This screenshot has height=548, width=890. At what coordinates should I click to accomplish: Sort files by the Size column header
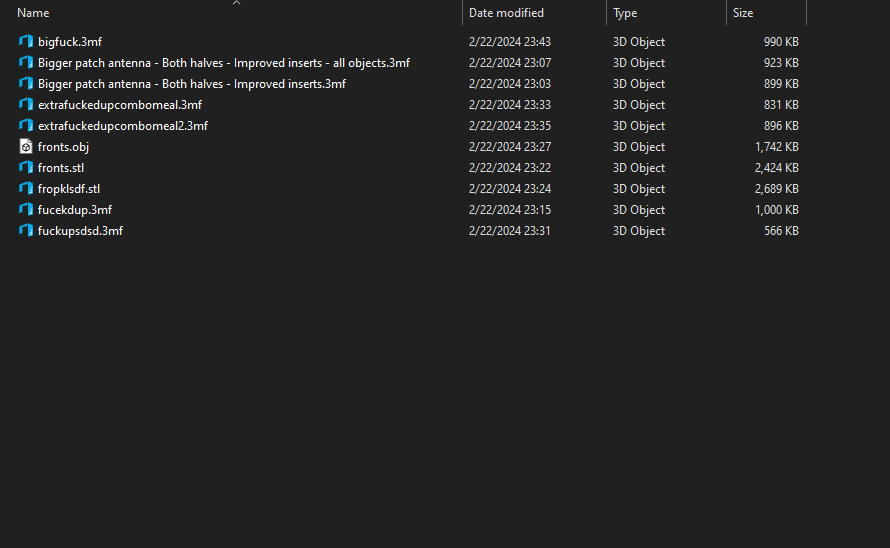pyautogui.click(x=742, y=13)
